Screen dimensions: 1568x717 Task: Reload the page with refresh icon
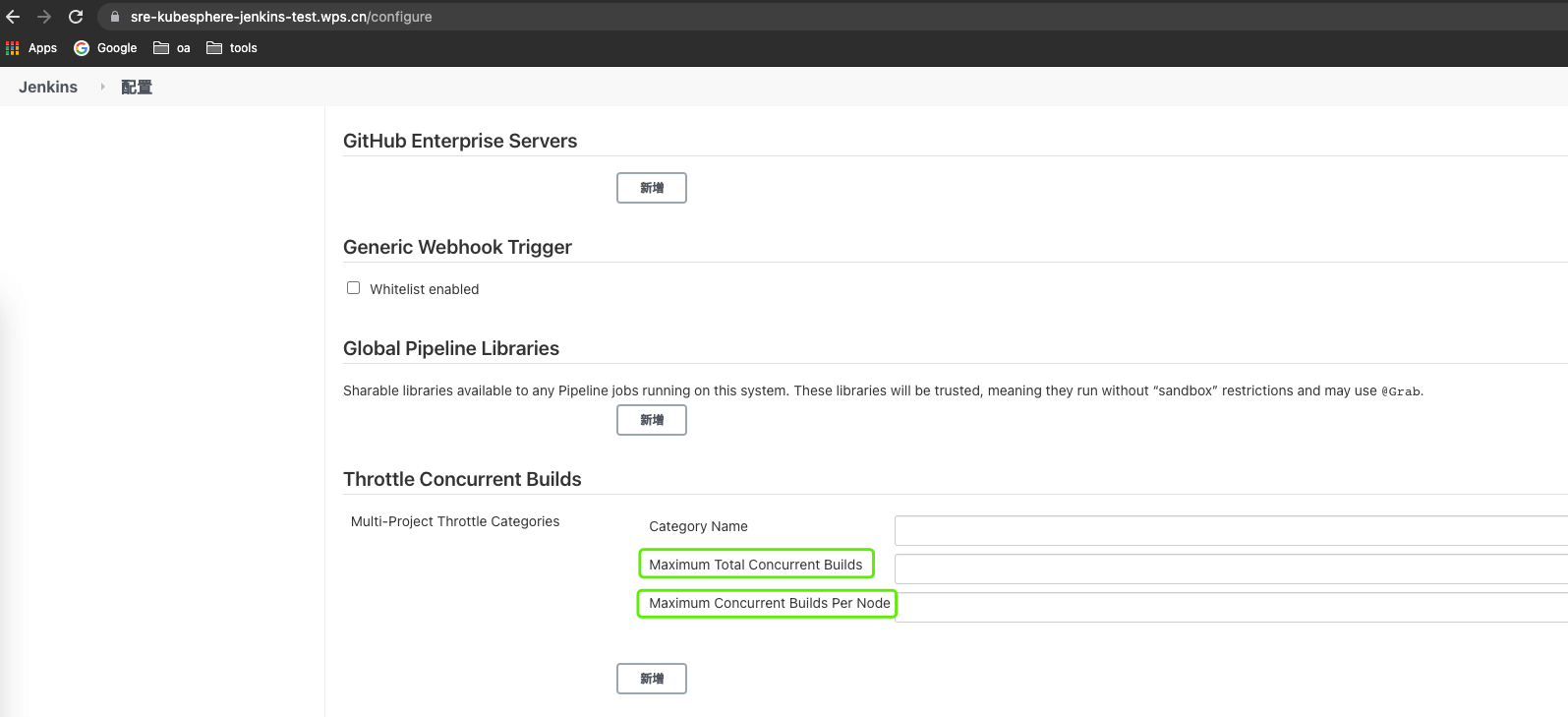pos(76,17)
